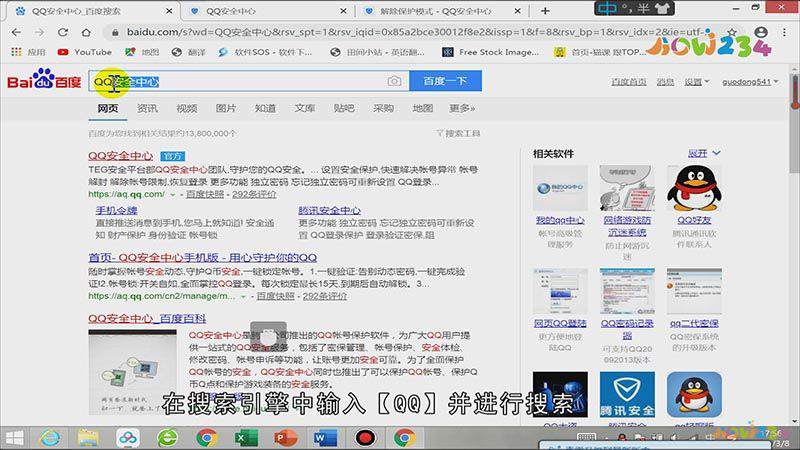Image resolution: width=800 pixels, height=450 pixels.
Task: Open the 百度首页 link
Action: click(629, 82)
